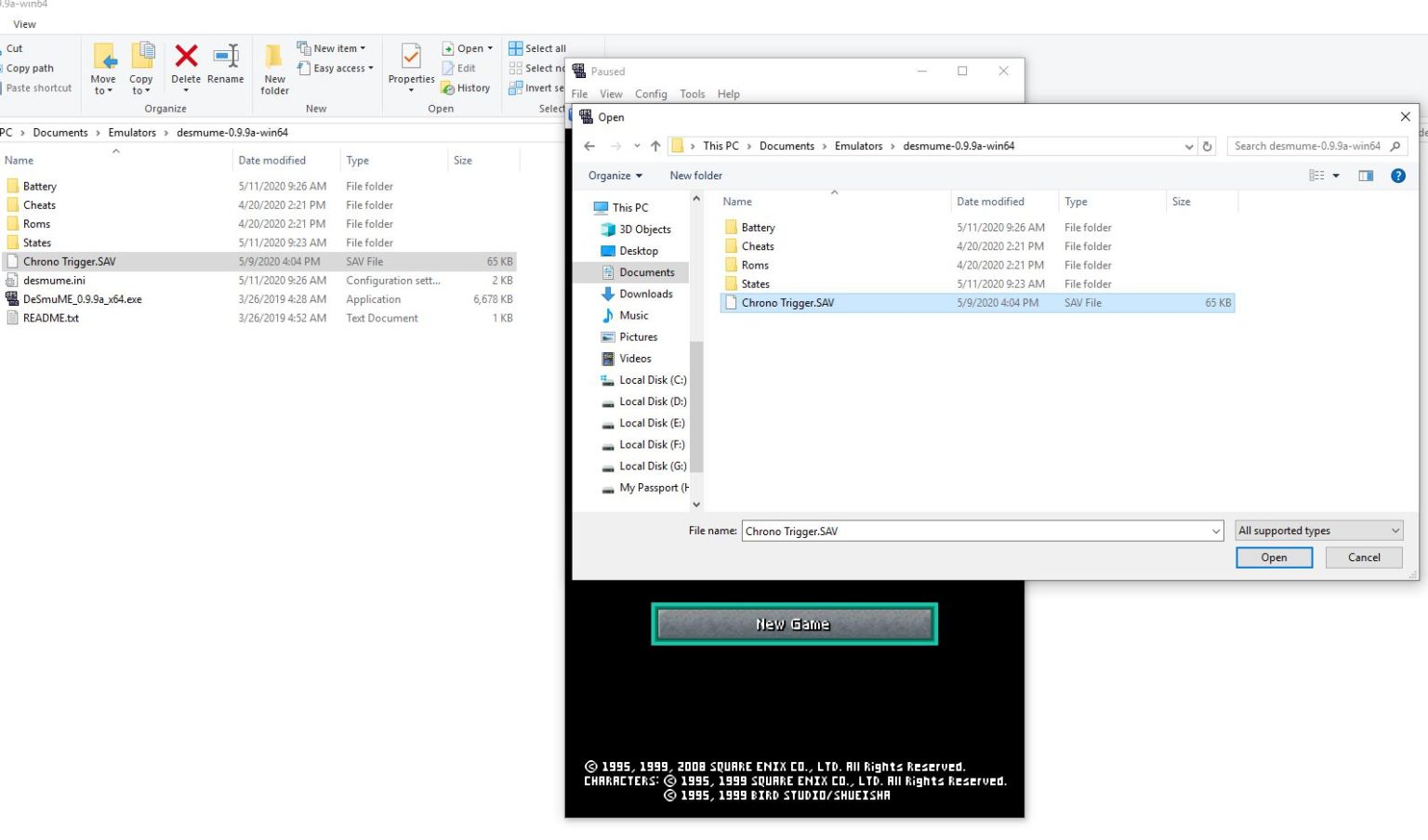
Task: Open the Config menu in DeSmuME
Action: (651, 94)
